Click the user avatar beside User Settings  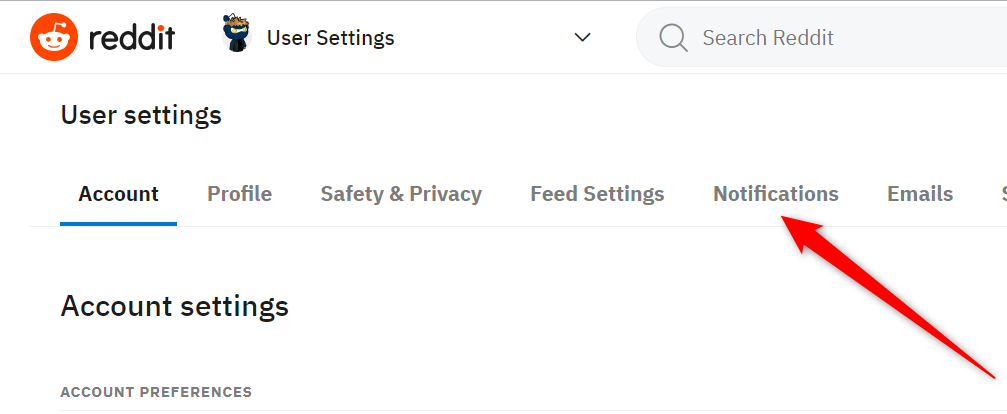point(236,35)
